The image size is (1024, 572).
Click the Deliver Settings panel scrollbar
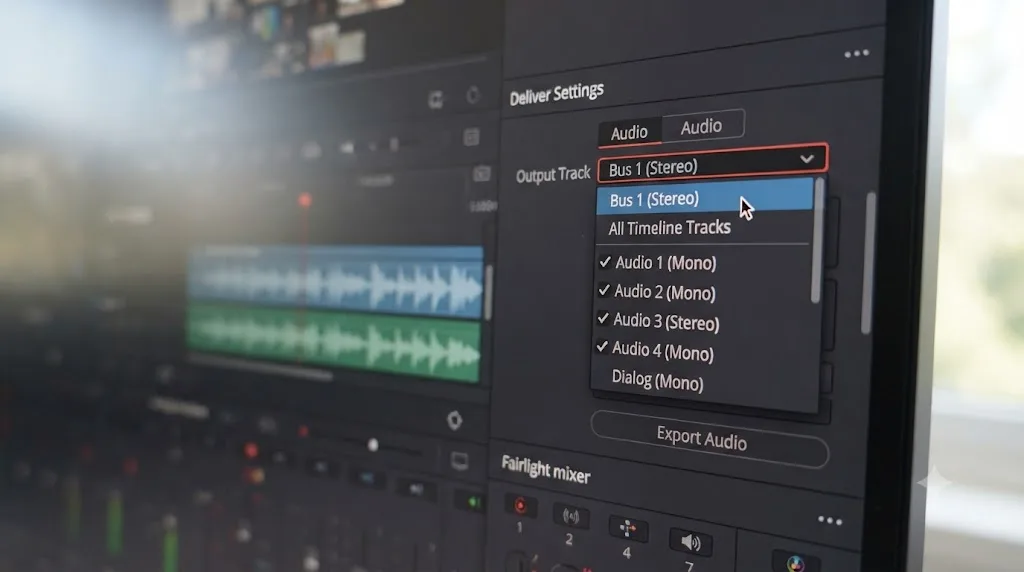869,264
